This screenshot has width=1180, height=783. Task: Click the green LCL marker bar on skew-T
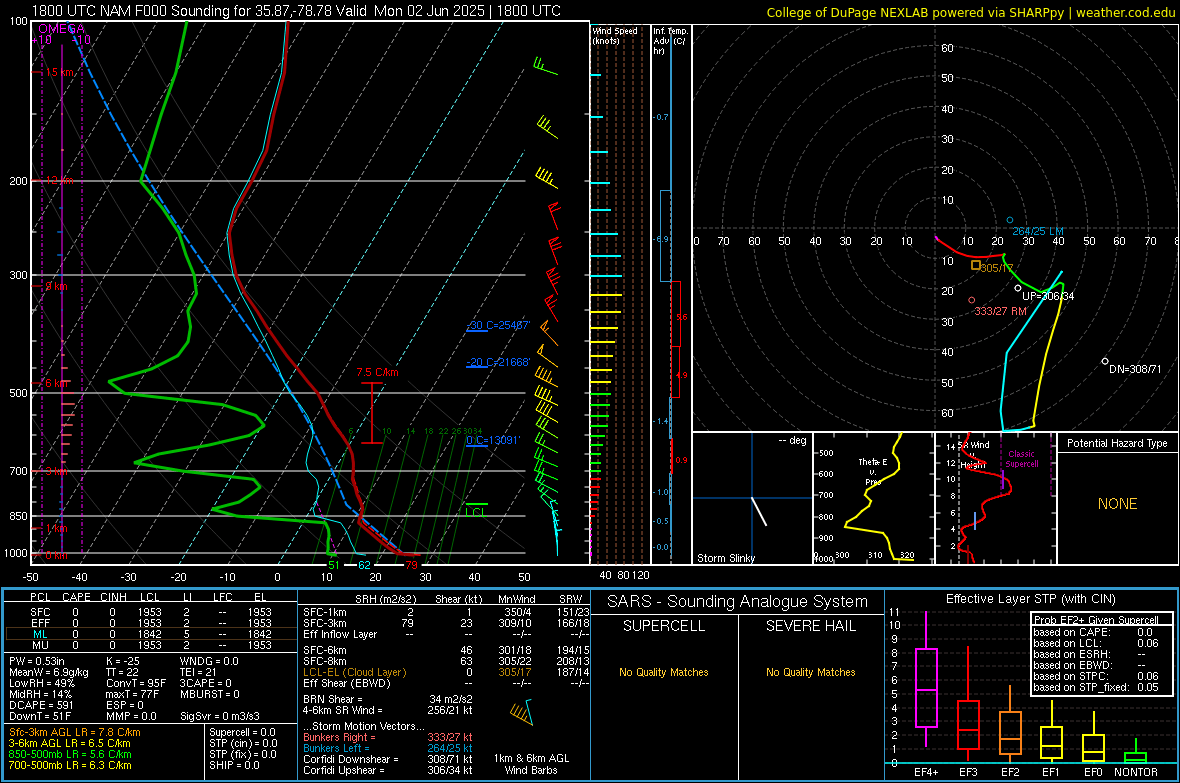(x=476, y=504)
